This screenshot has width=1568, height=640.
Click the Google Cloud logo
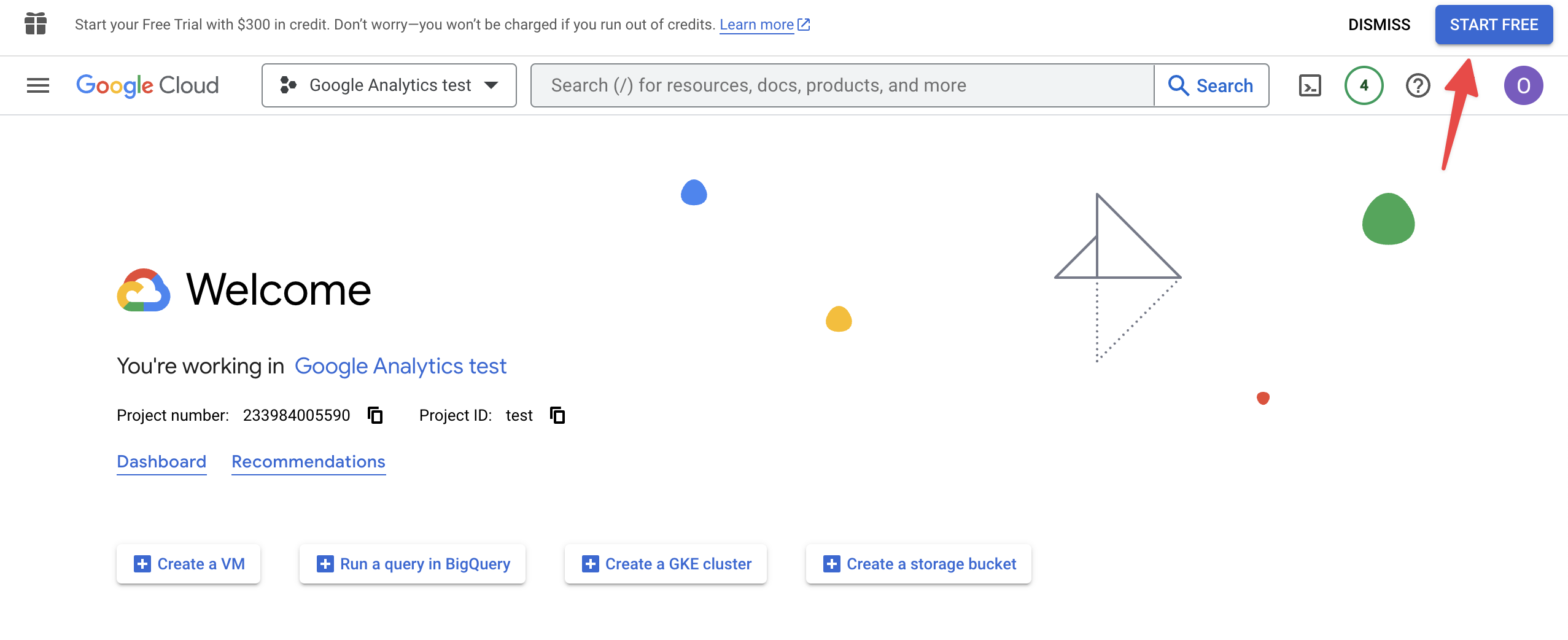[147, 85]
